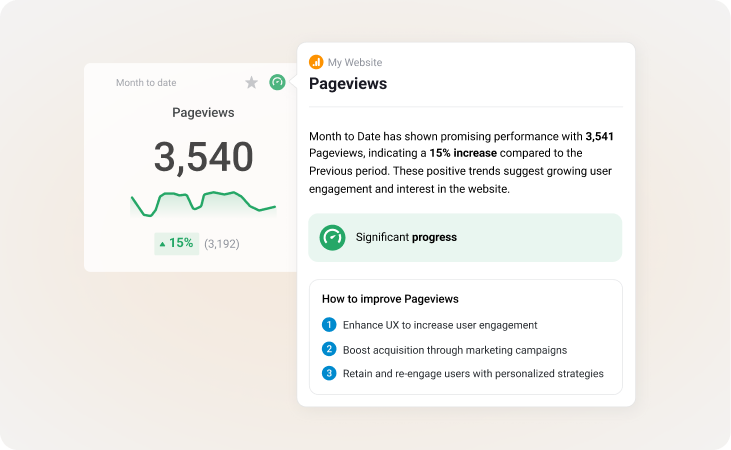Image resolution: width=731 pixels, height=450 pixels.
Task: Click the Month to date label
Action: coord(146,83)
